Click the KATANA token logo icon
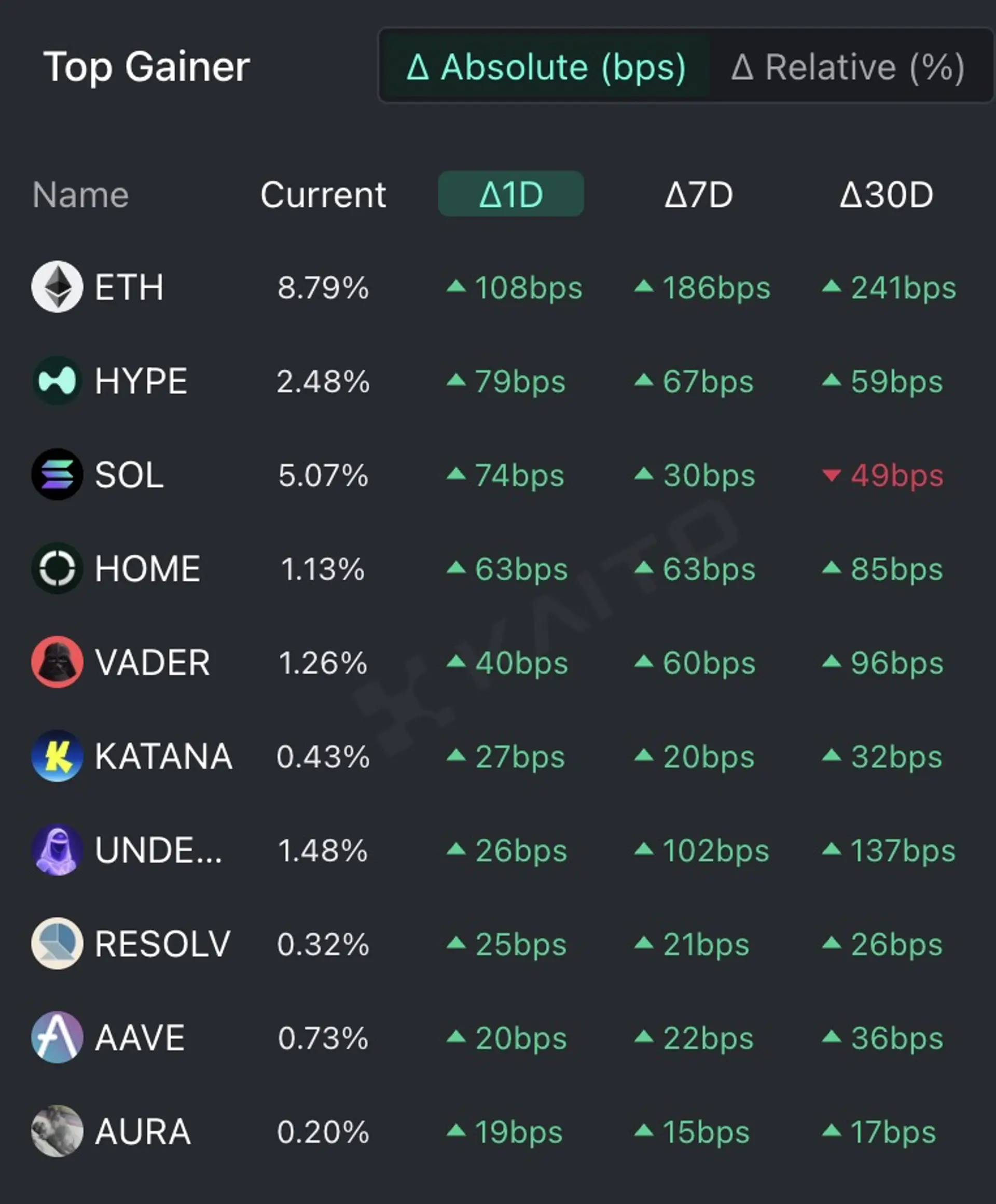 pos(57,755)
